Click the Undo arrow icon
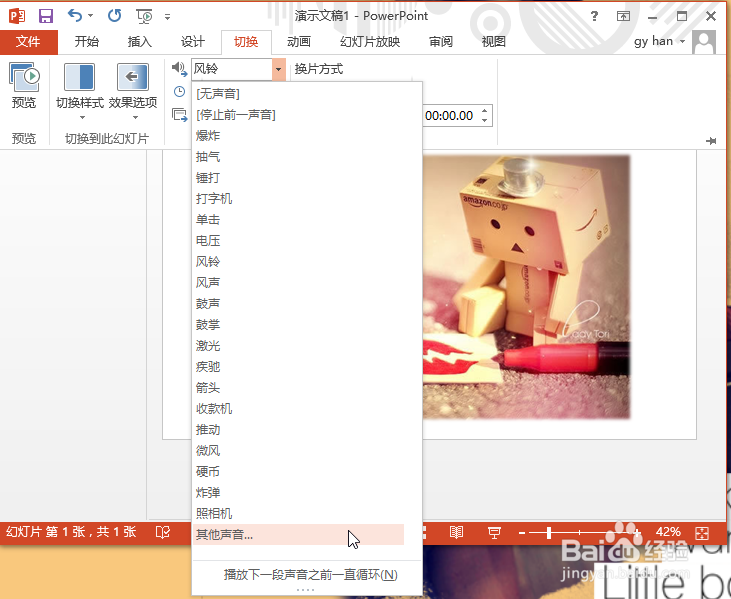 click(75, 15)
